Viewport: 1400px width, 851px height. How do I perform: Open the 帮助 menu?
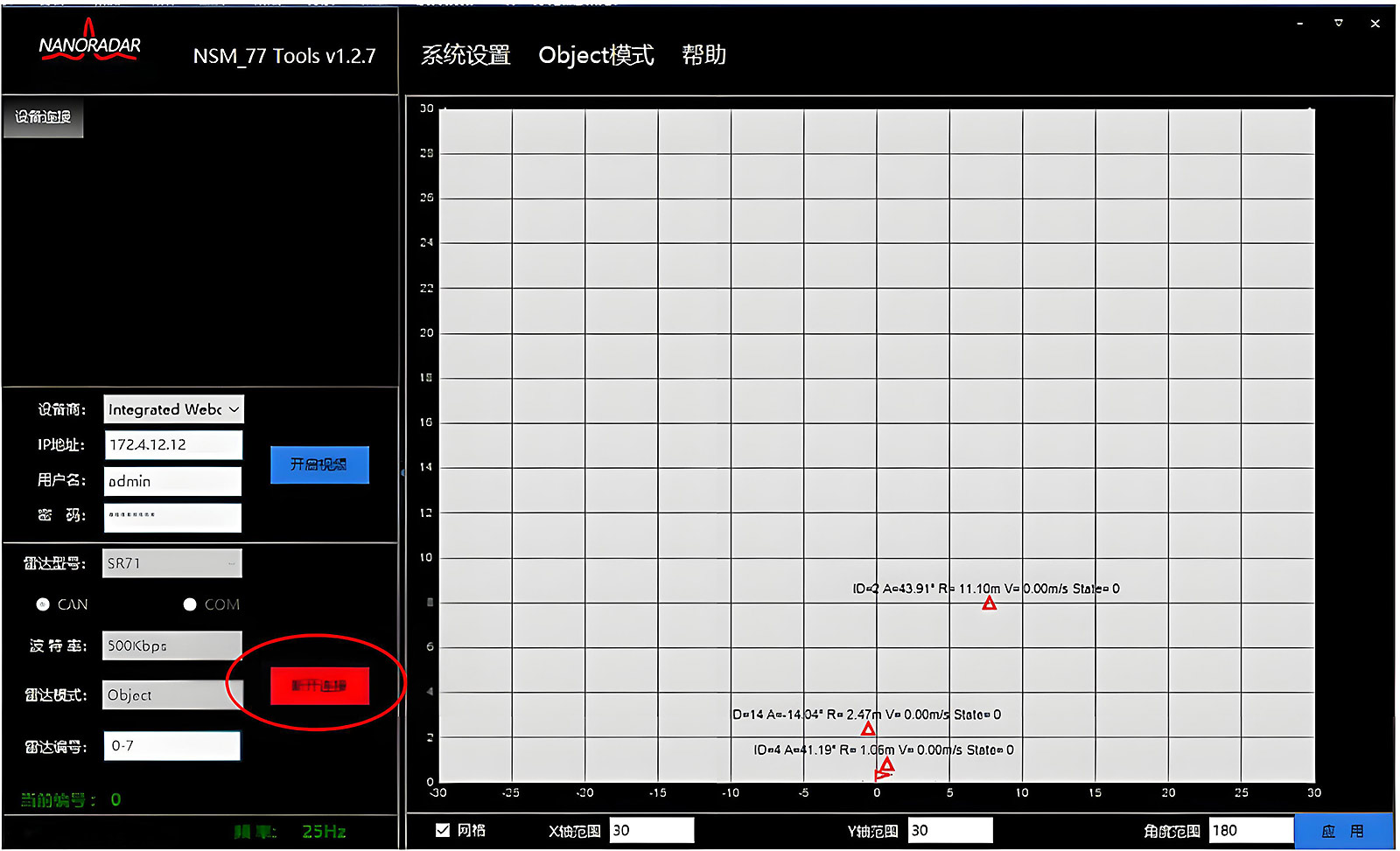(x=703, y=55)
